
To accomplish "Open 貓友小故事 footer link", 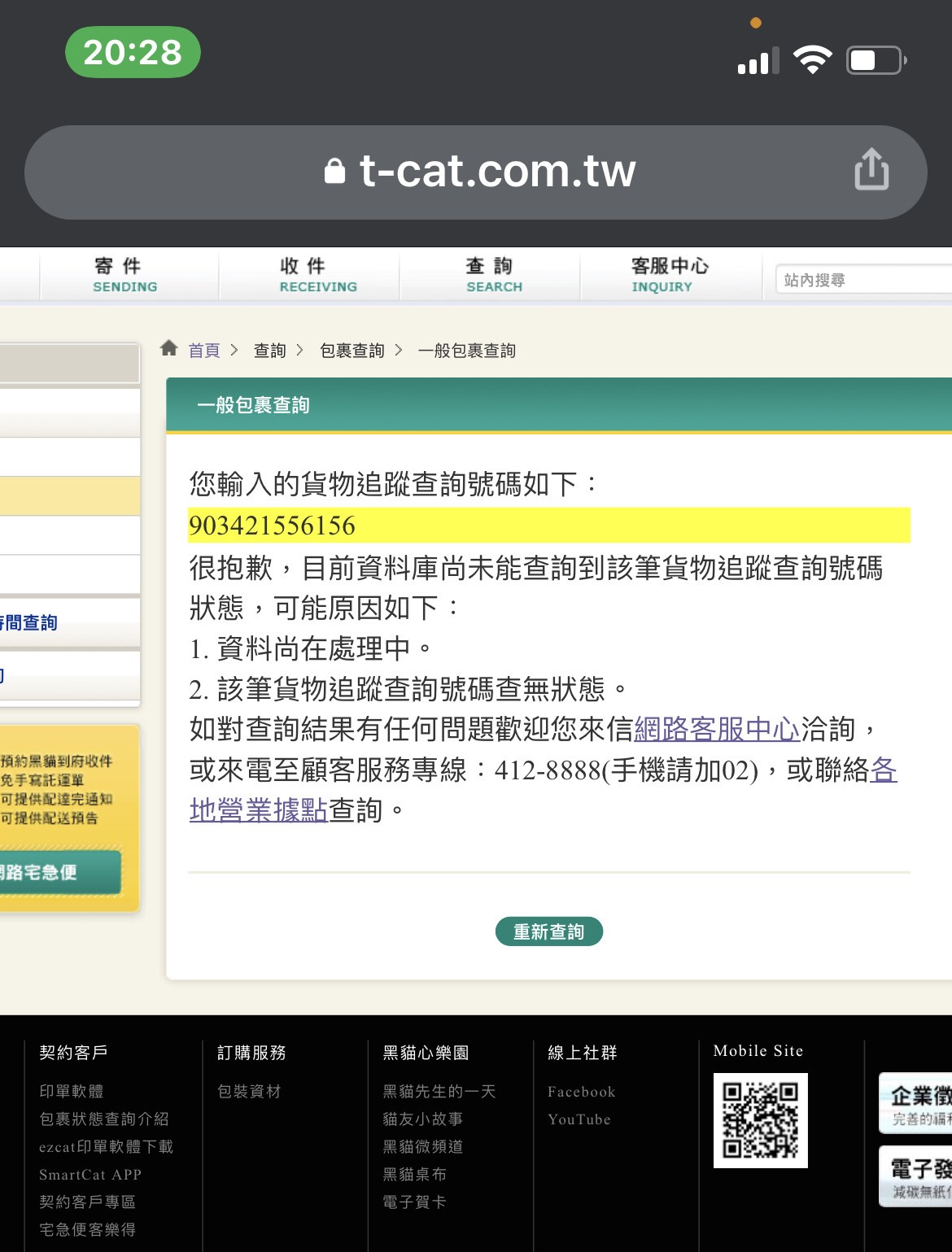I will (423, 1119).
